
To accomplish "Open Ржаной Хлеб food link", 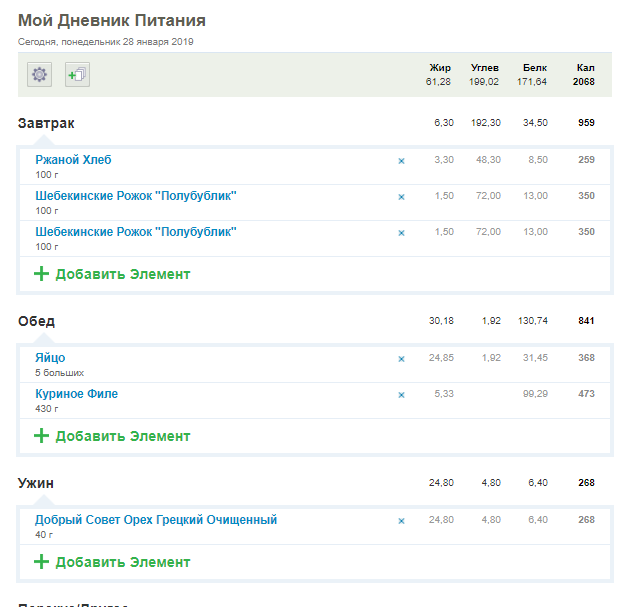I will click(73, 160).
